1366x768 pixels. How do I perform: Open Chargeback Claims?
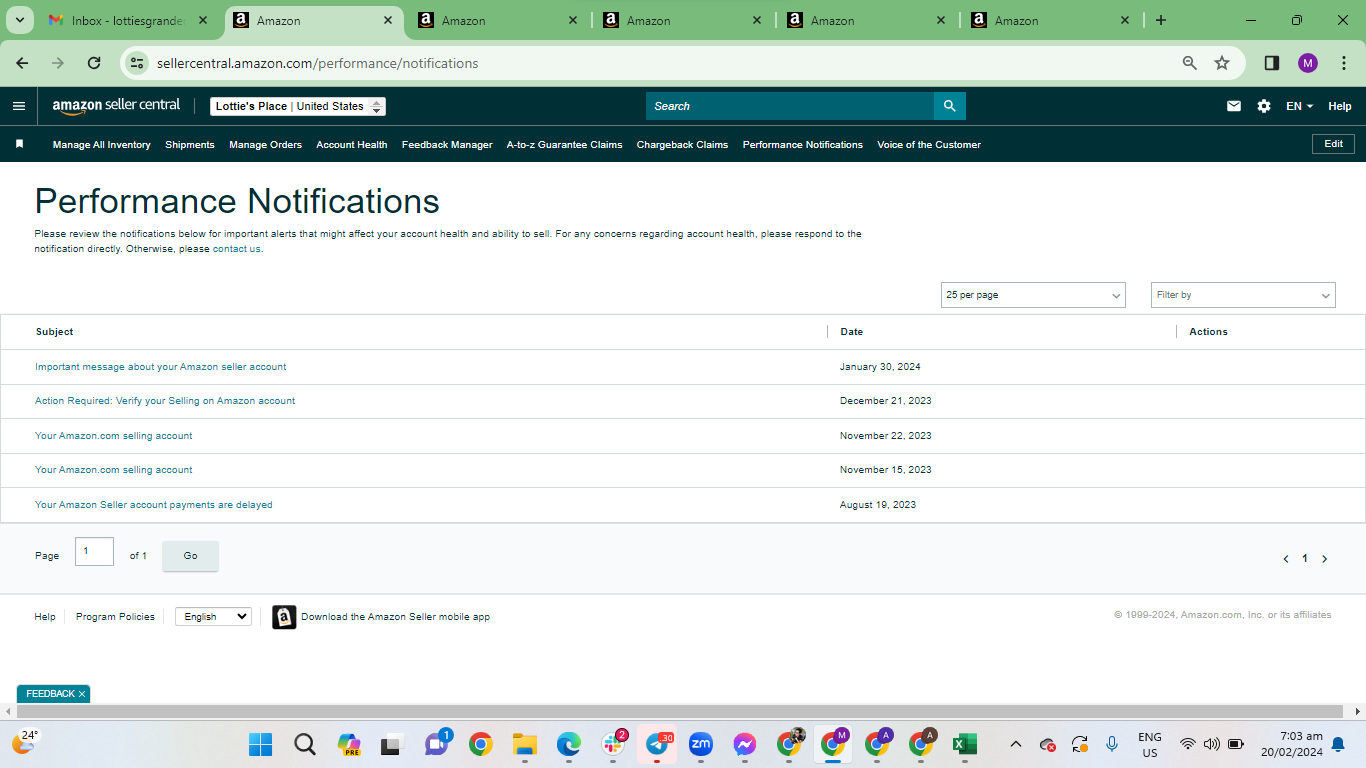682,144
